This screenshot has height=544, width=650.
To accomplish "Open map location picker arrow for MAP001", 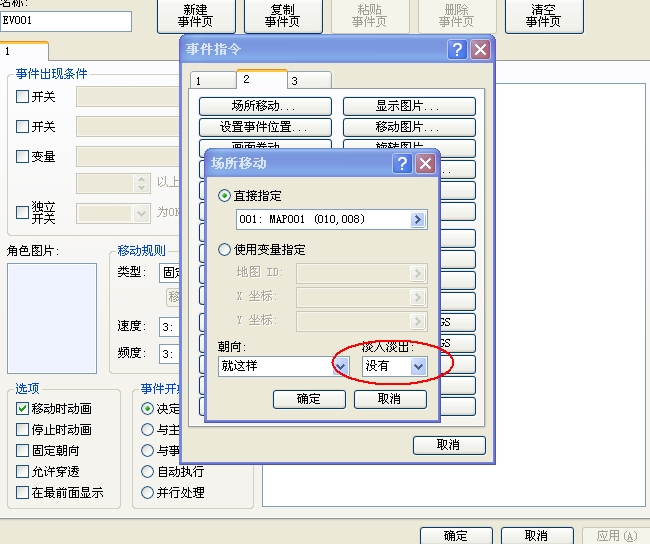I will click(418, 219).
